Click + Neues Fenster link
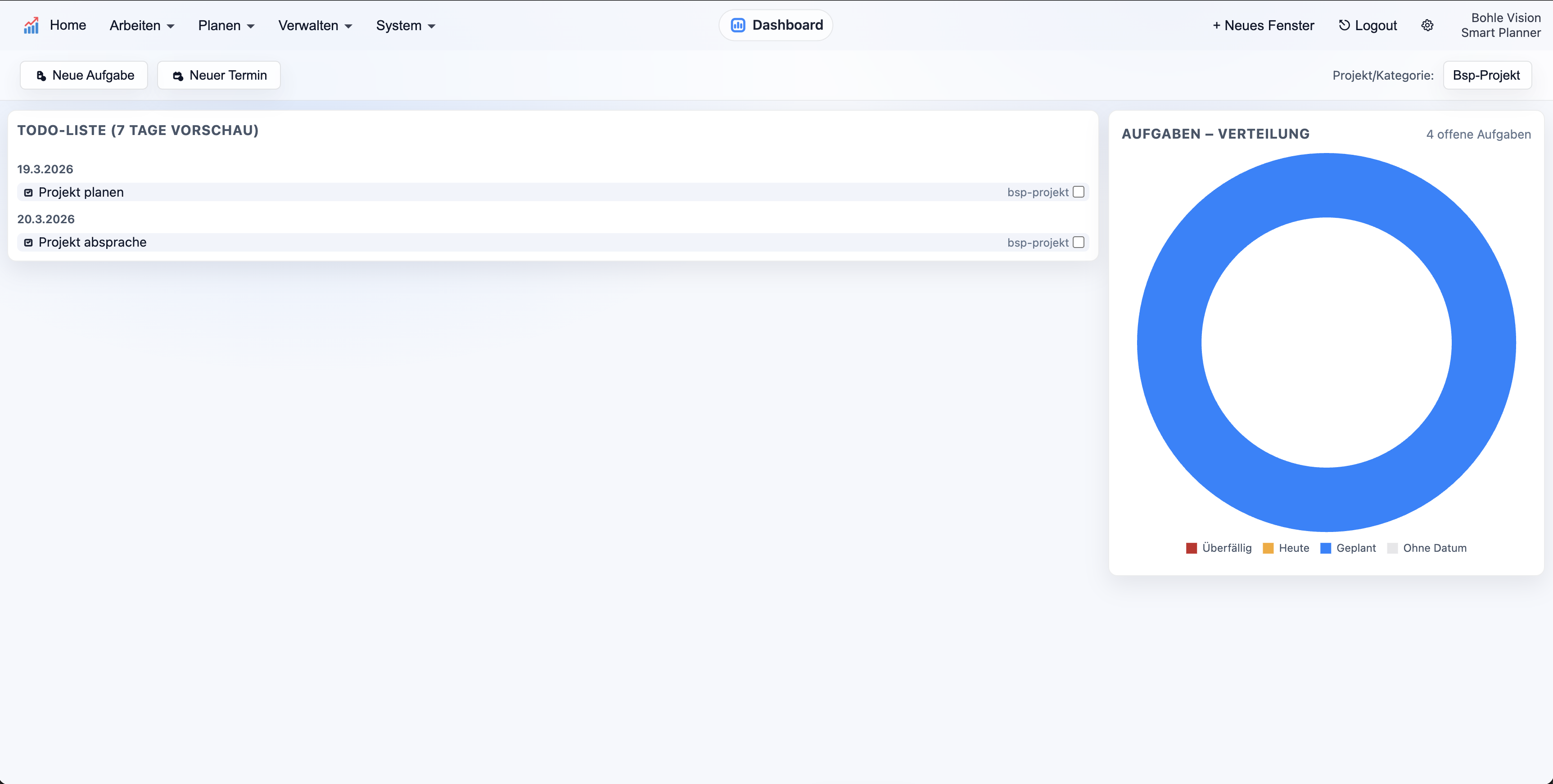This screenshot has height=784, width=1553. tap(1263, 25)
